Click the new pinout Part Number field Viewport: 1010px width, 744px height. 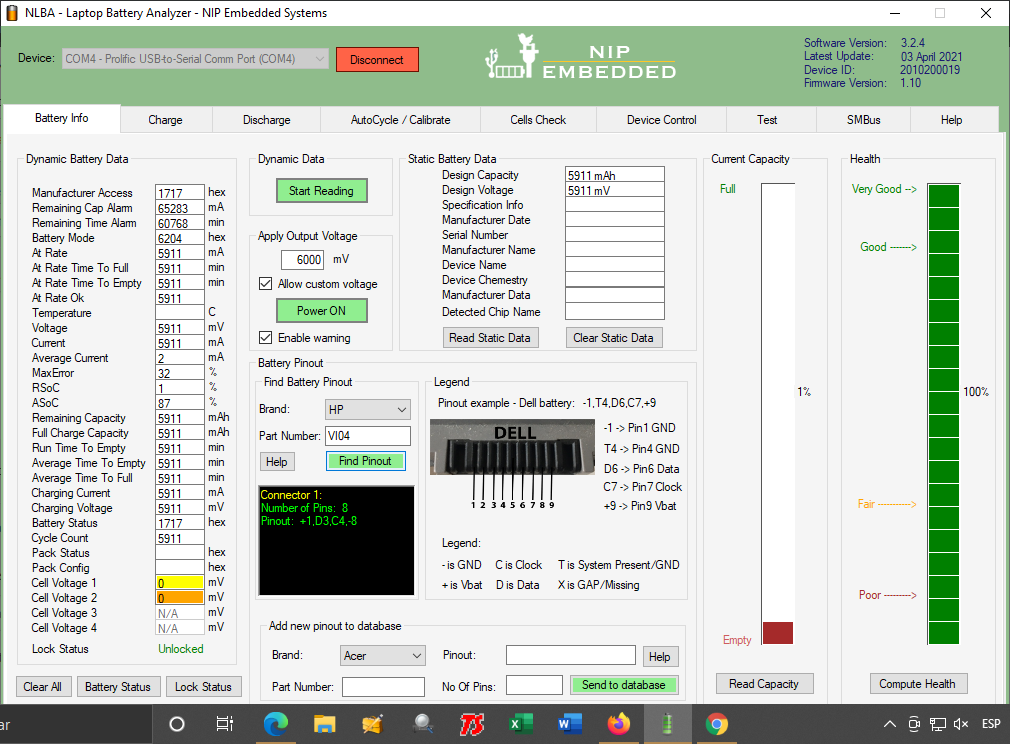(x=383, y=687)
